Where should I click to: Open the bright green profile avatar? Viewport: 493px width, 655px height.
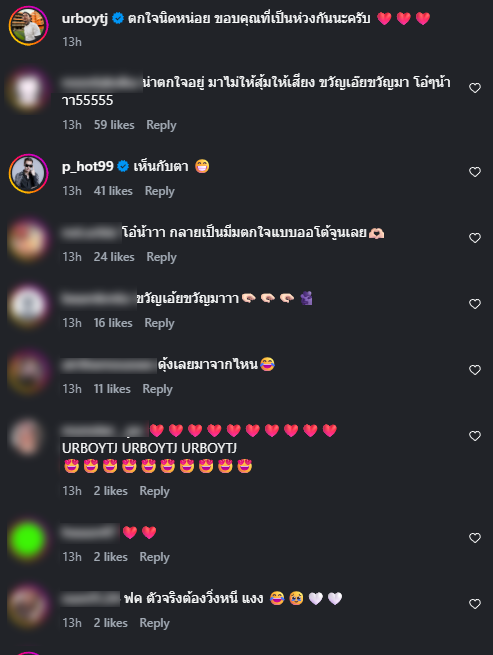28,539
